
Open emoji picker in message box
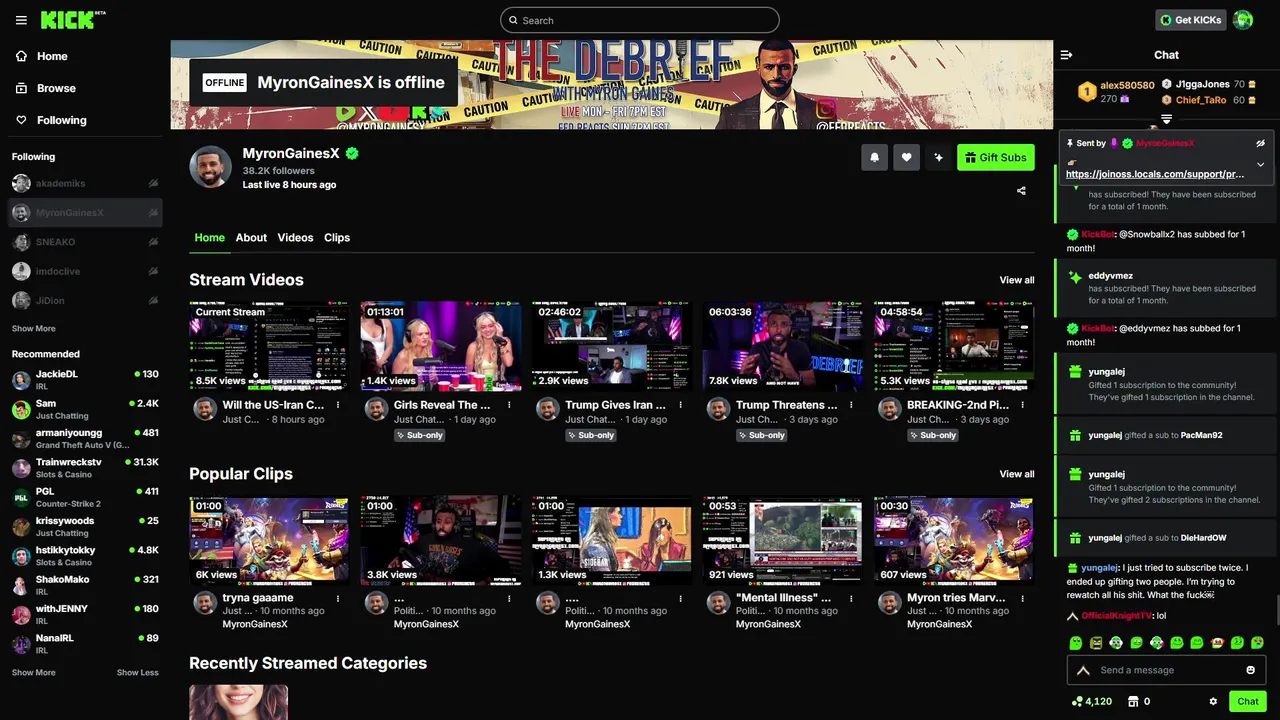coord(1250,670)
